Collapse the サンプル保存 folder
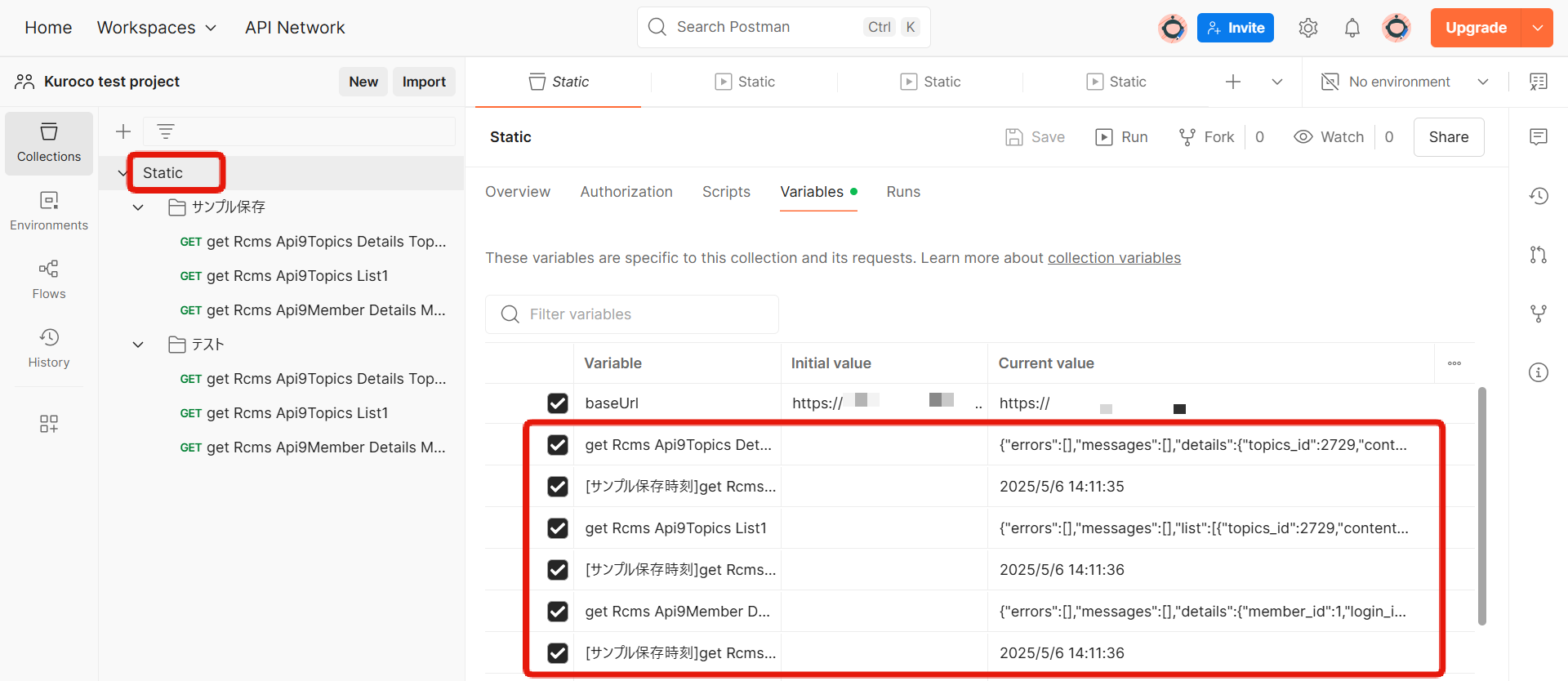This screenshot has height=681, width=1568. (x=138, y=207)
